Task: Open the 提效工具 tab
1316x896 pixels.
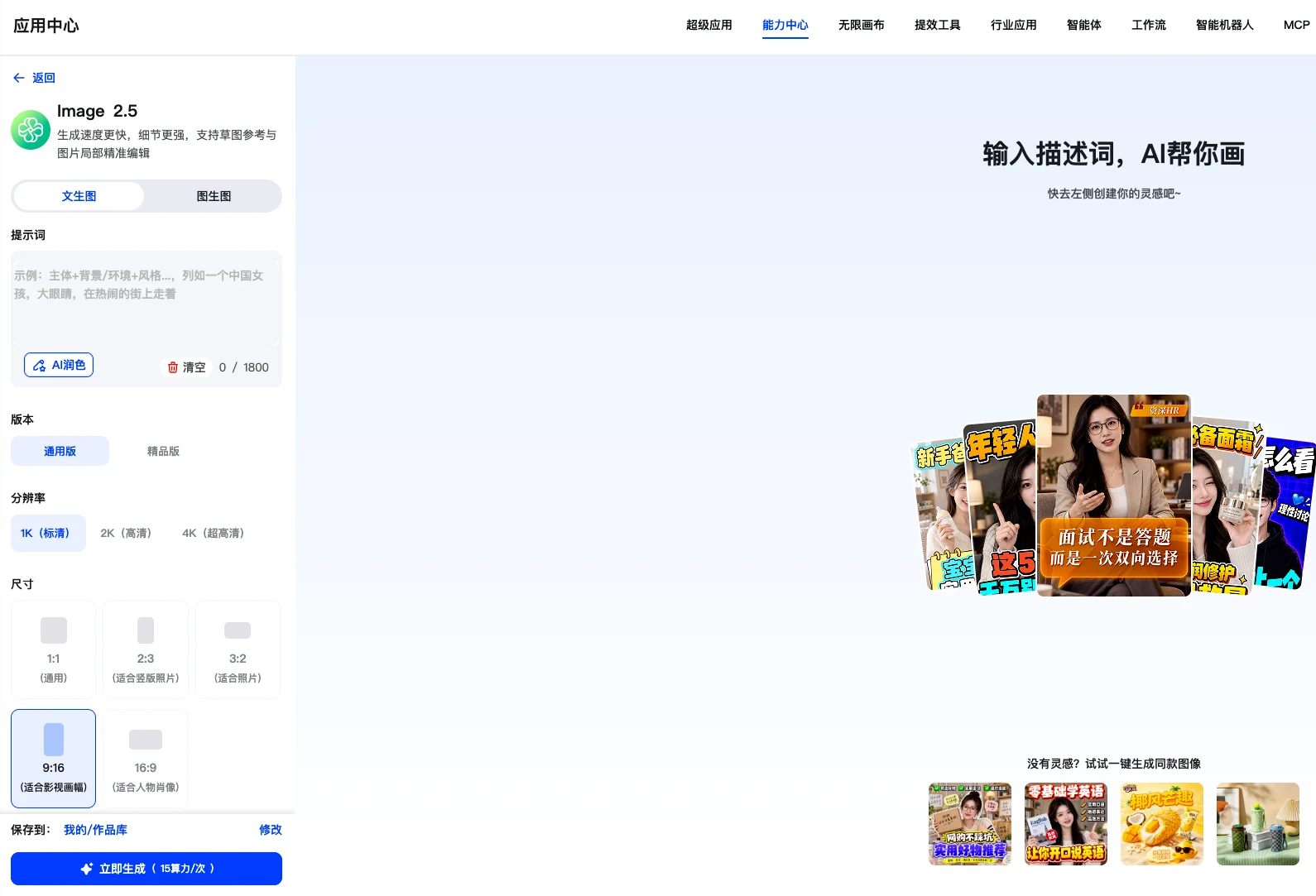Action: pos(938,25)
